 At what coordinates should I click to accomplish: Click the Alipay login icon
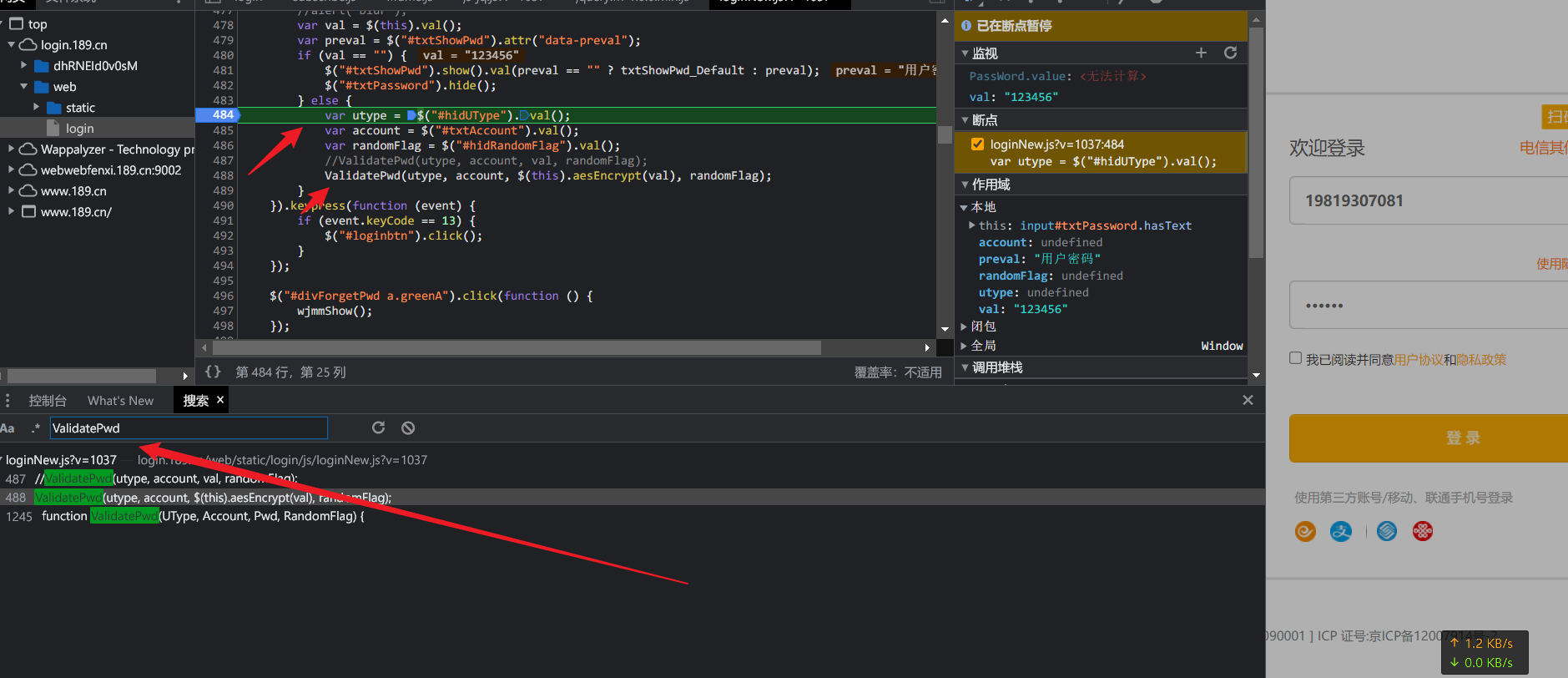[x=1341, y=531]
